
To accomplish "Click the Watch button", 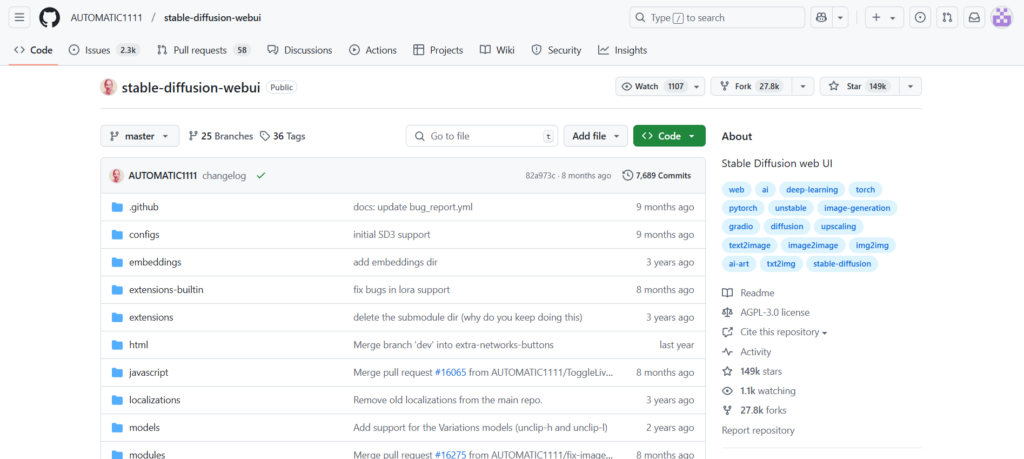I will (x=652, y=86).
